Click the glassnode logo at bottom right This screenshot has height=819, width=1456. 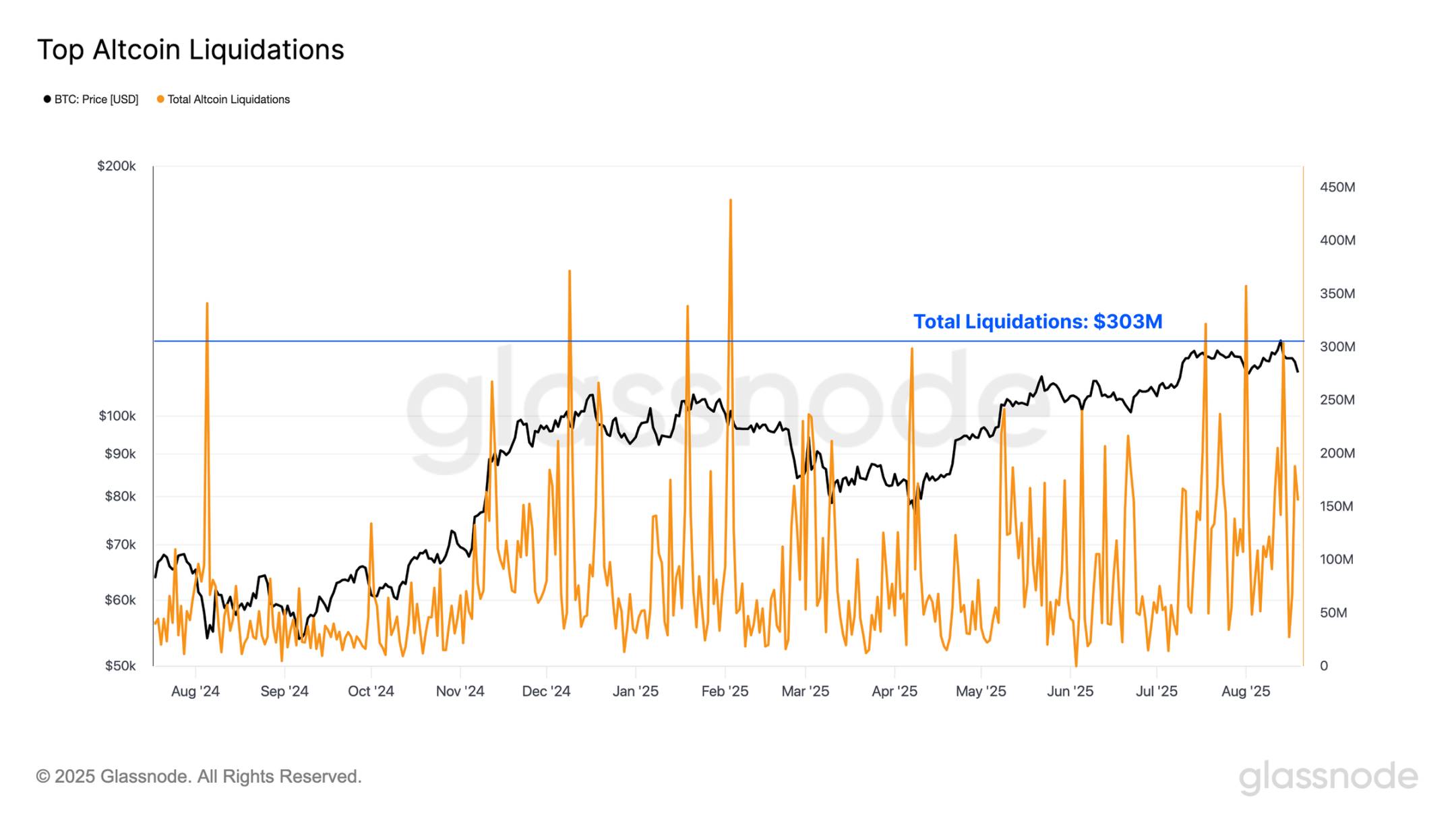(x=1328, y=777)
